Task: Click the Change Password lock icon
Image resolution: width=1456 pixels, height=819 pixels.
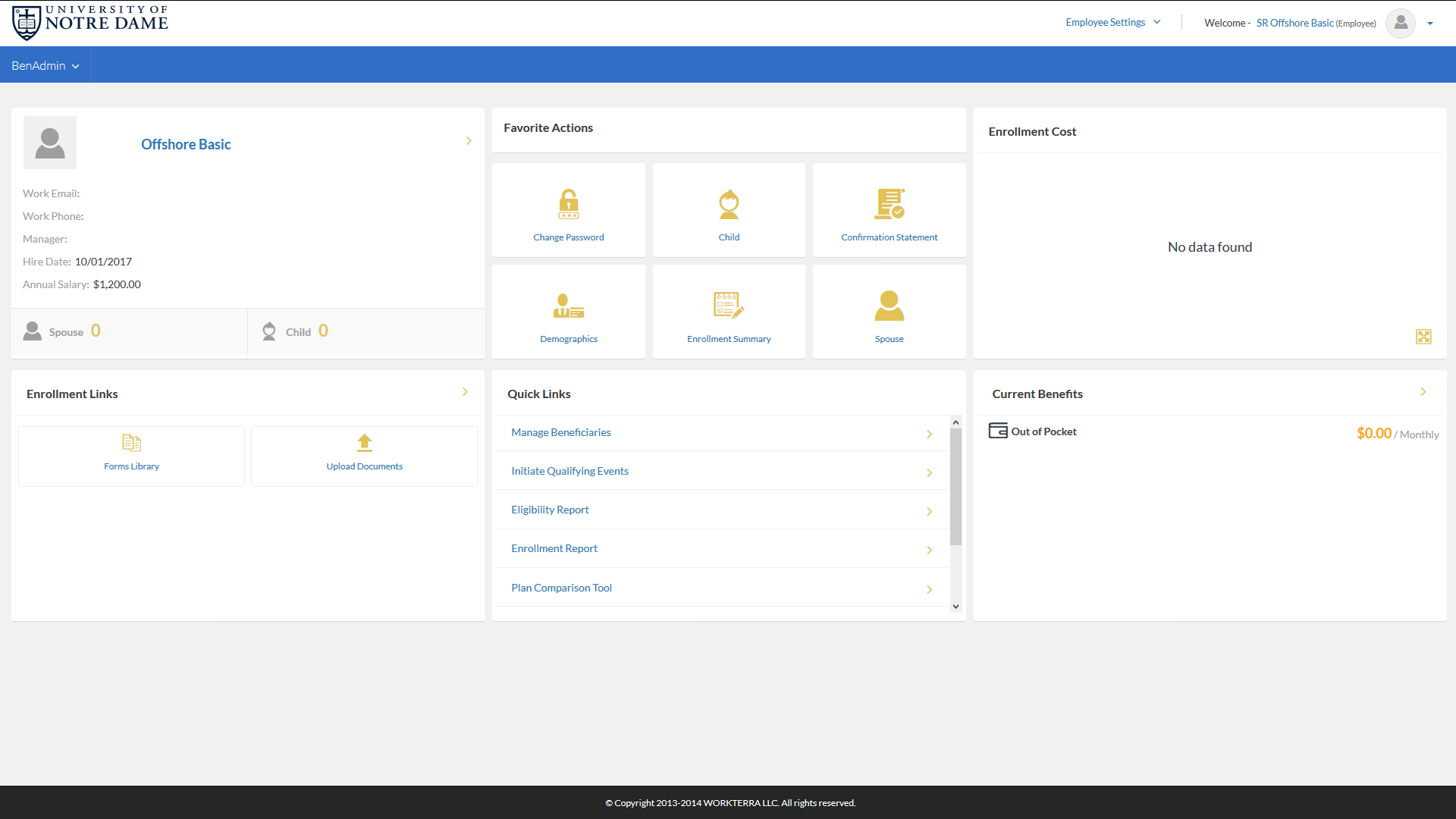Action: point(568,204)
